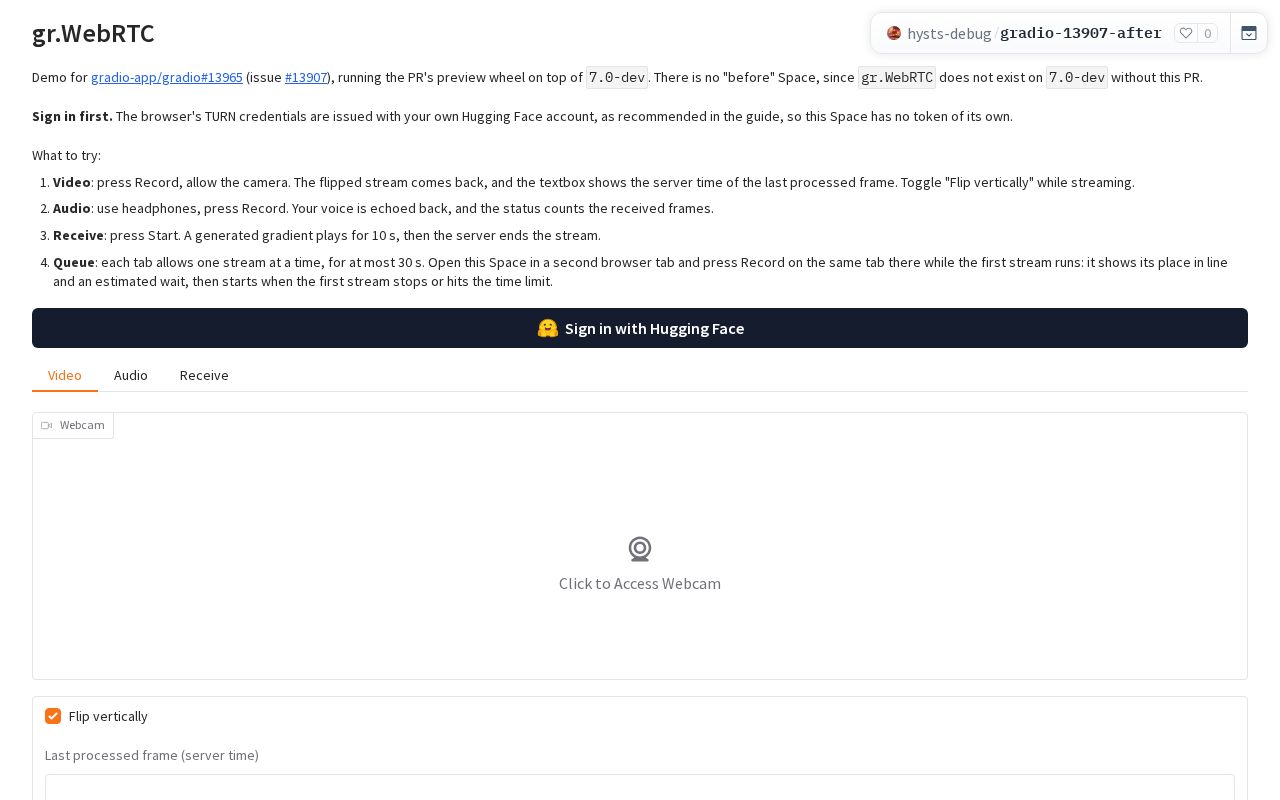The height and width of the screenshot is (800, 1280).
Task: Click the 'Sign in first.' bold text
Action: [x=72, y=116]
